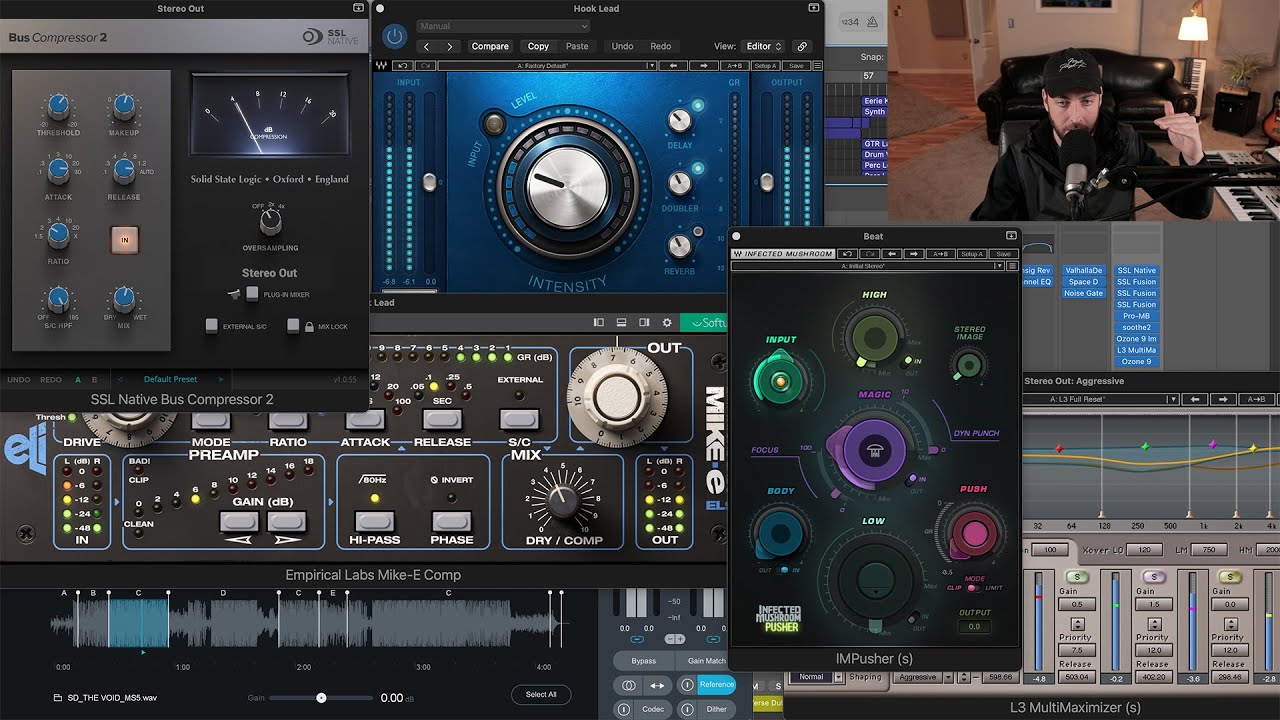
Task: Toggle the Delay on/off light in Hook Lead plugin
Action: pyautogui.click(x=698, y=106)
